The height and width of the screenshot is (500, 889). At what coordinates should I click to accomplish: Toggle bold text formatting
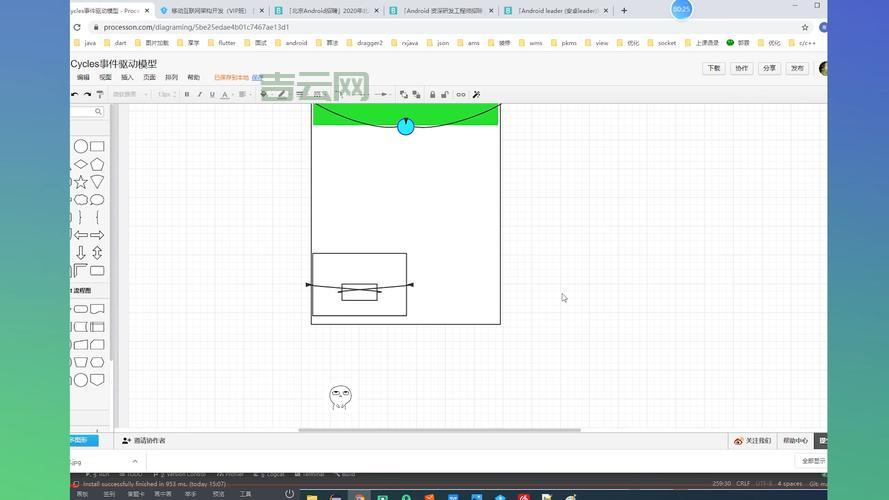[187, 95]
